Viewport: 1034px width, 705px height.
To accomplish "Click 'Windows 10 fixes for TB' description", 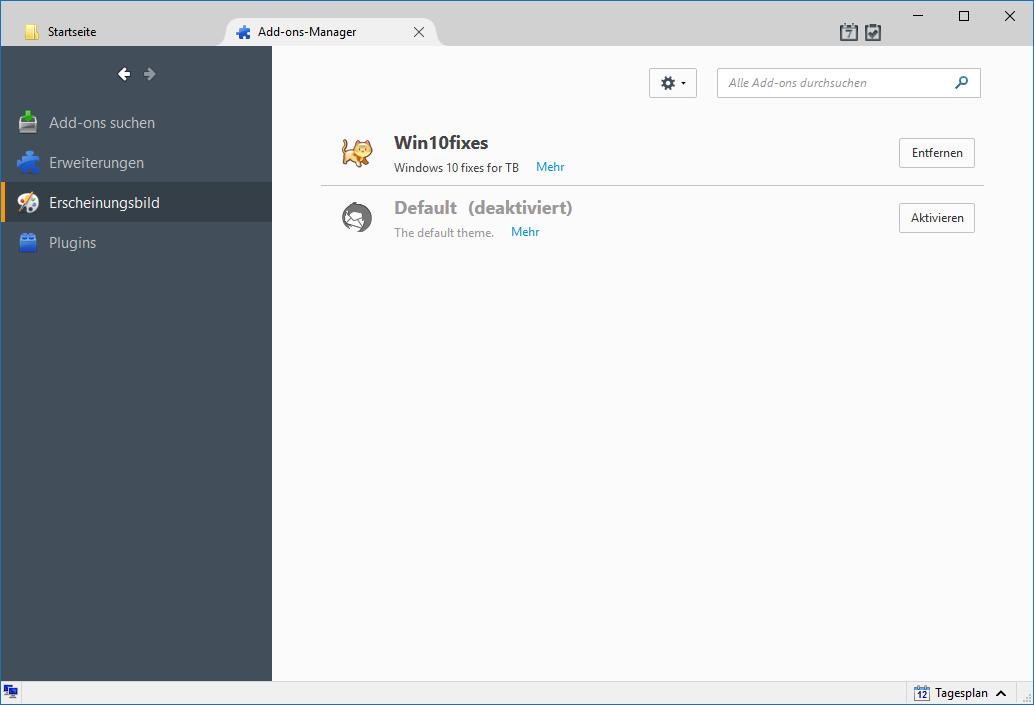I will (x=456, y=168).
